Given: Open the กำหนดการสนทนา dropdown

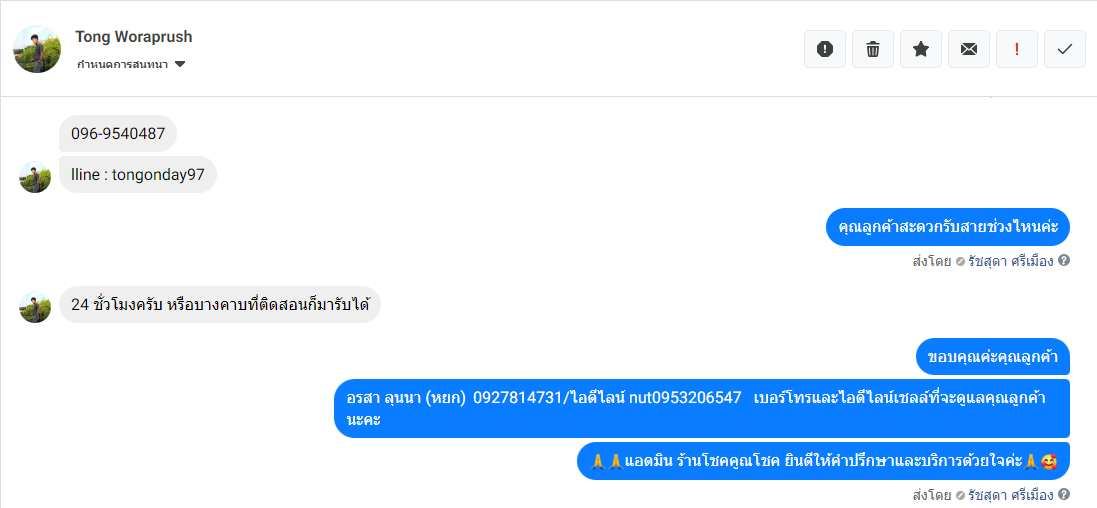Looking at the screenshot, I should click(x=123, y=65).
